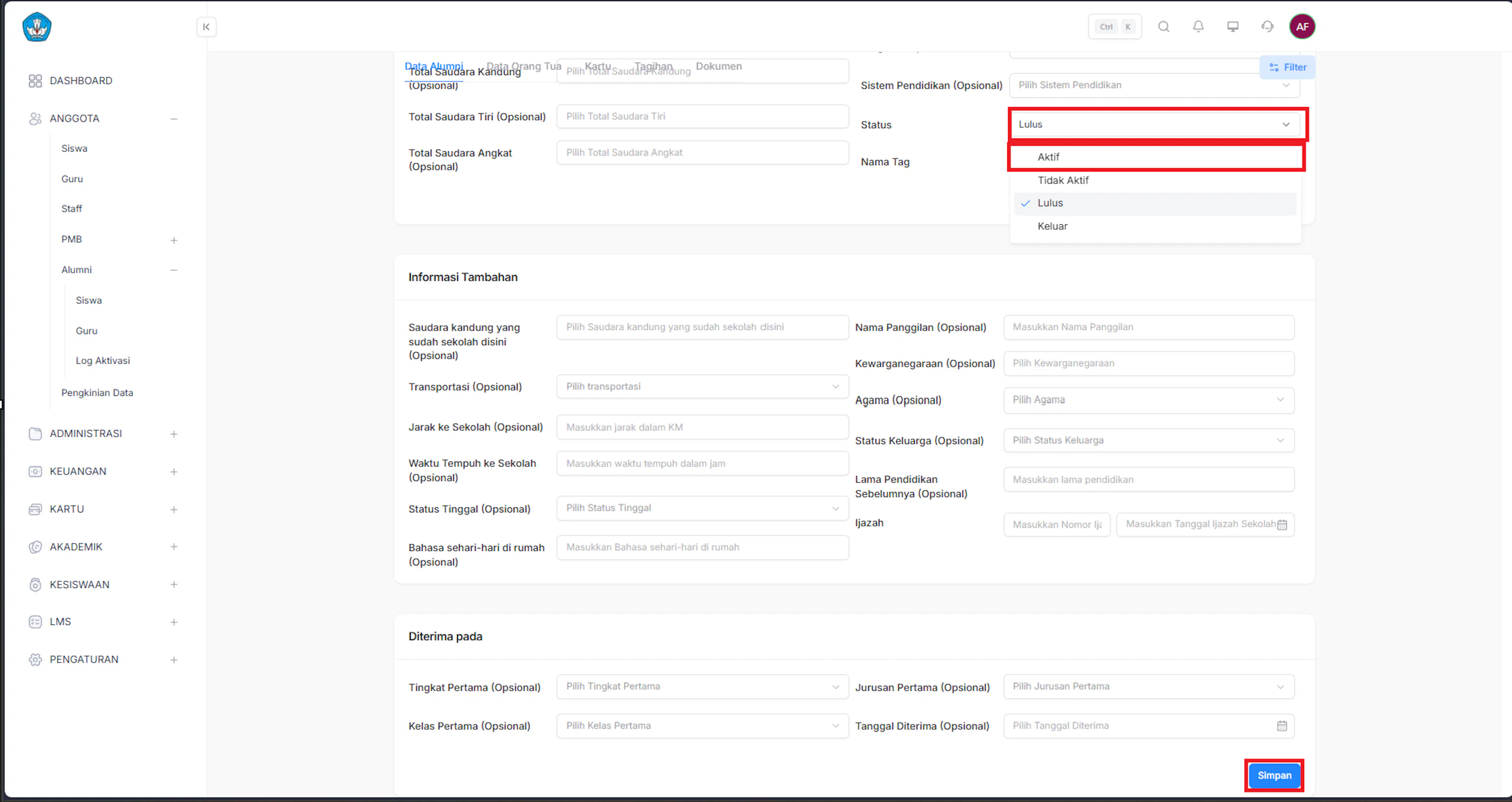
Task: Collapse the ANGGOTA section minus icon
Action: click(x=174, y=118)
